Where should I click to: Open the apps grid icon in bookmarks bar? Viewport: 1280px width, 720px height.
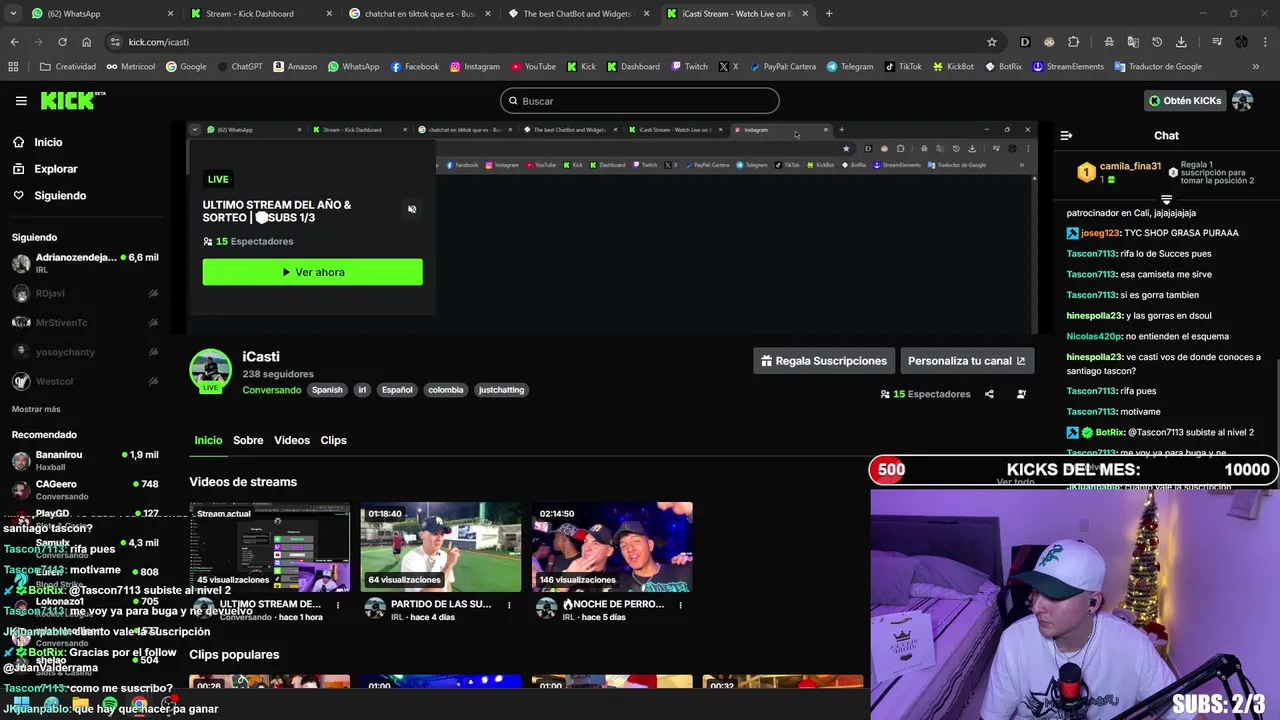(x=13, y=67)
